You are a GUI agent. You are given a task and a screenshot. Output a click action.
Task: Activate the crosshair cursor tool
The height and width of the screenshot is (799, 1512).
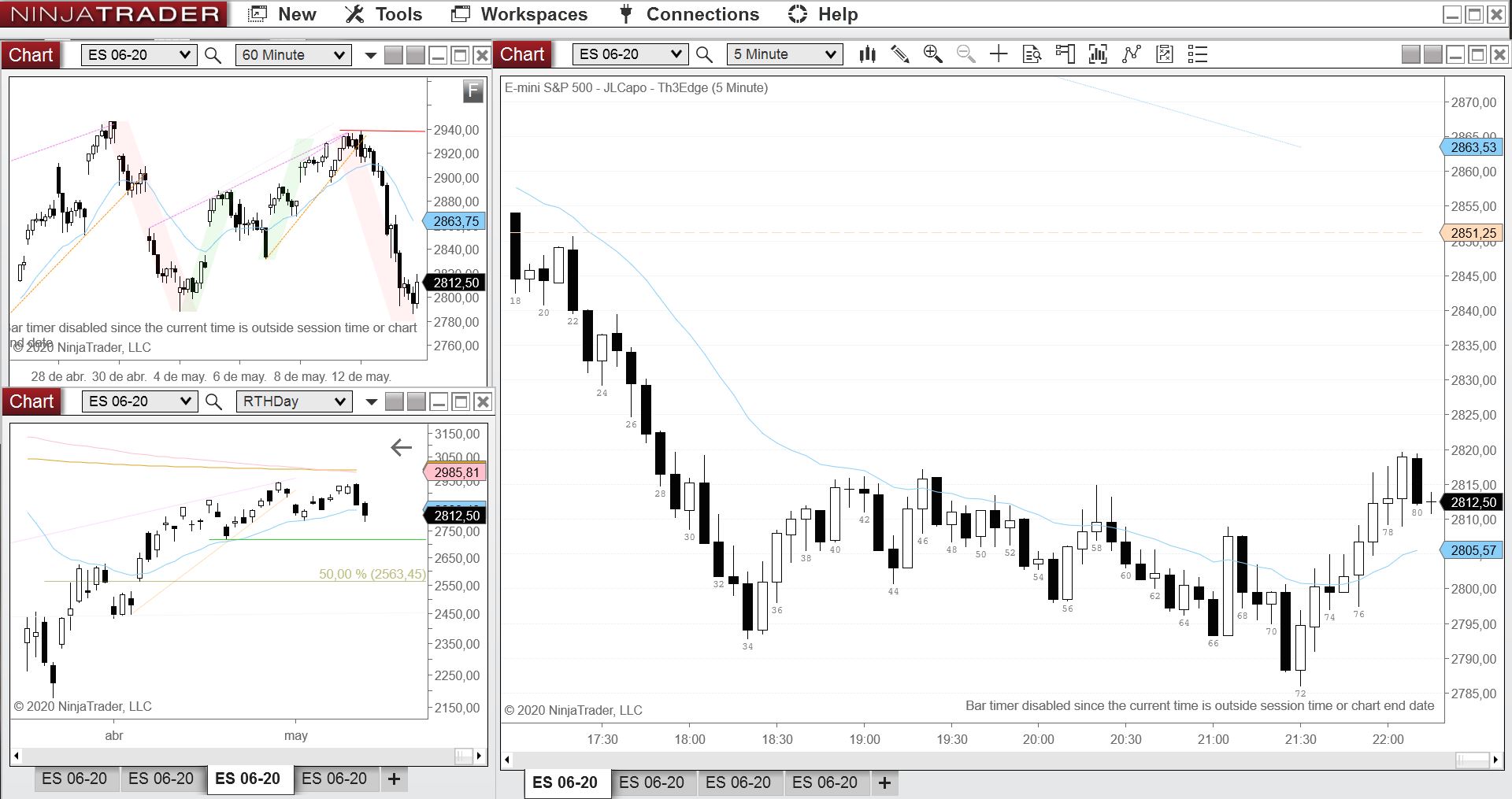pyautogui.click(x=998, y=54)
